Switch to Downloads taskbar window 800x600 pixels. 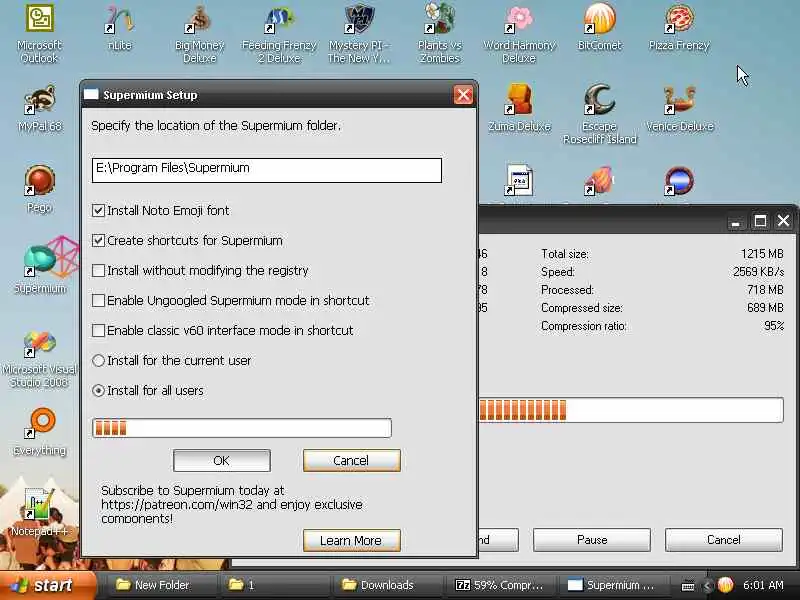point(388,585)
